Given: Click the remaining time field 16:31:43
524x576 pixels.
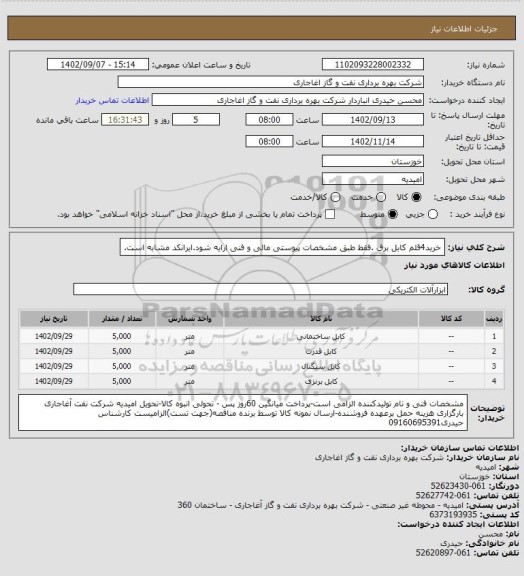Looking at the screenshot, I should coord(125,120).
